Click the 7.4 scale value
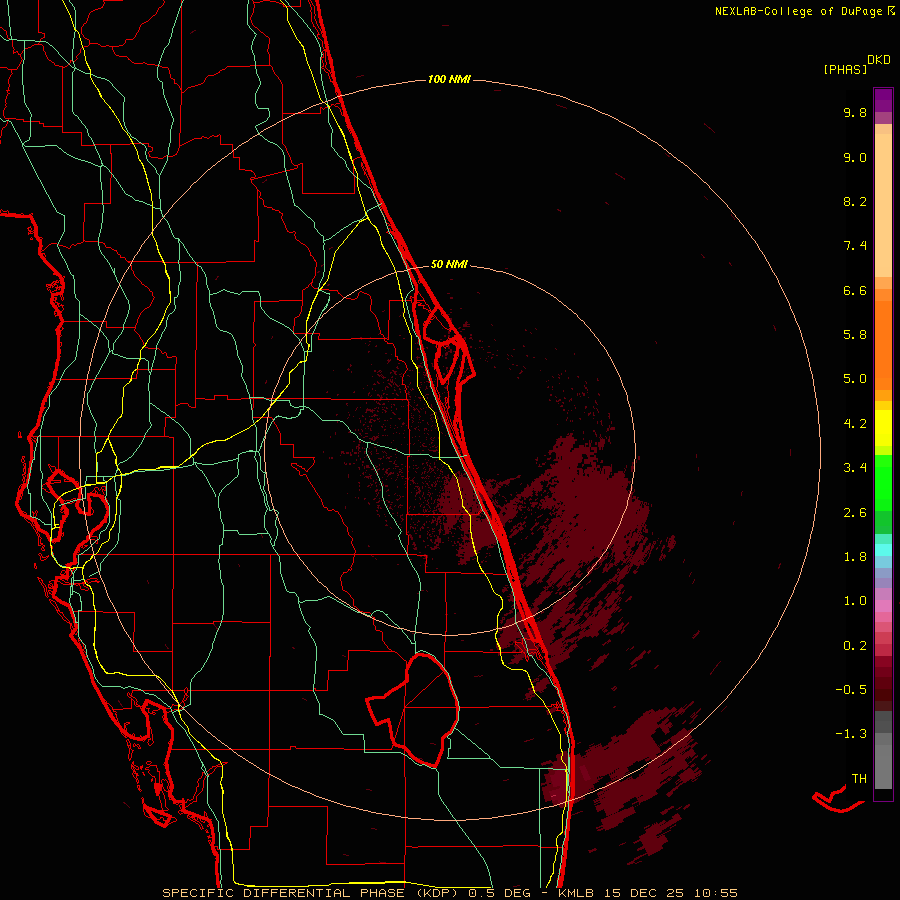 tap(855, 246)
